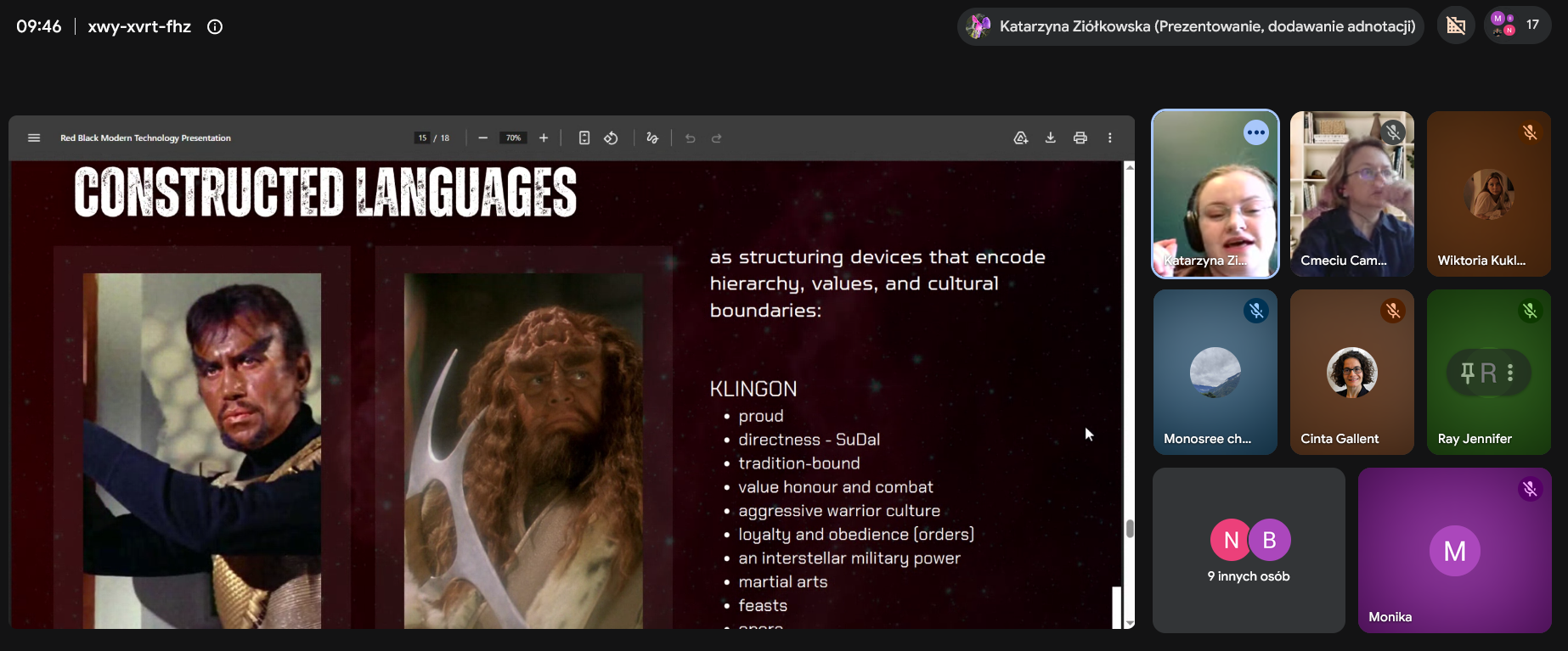Select Katarzyna's video tile
This screenshot has height=651, width=1568.
coord(1215,194)
